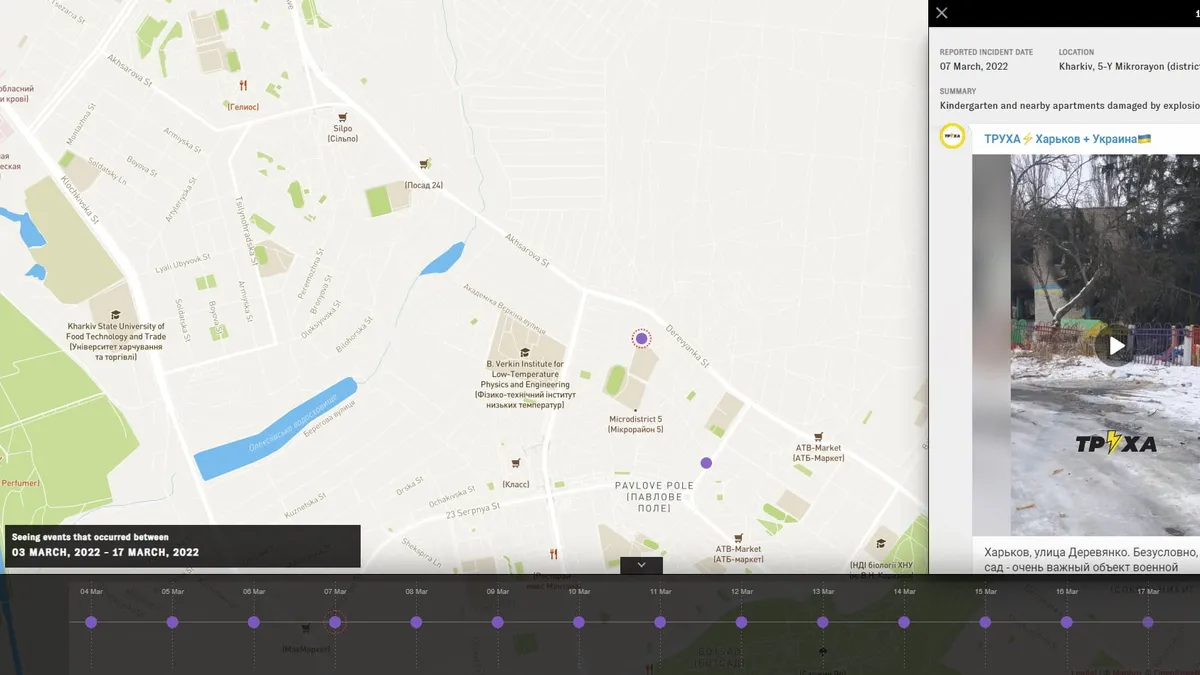
Task: Jump to the 10 Mar timeline event
Action: coord(579,622)
